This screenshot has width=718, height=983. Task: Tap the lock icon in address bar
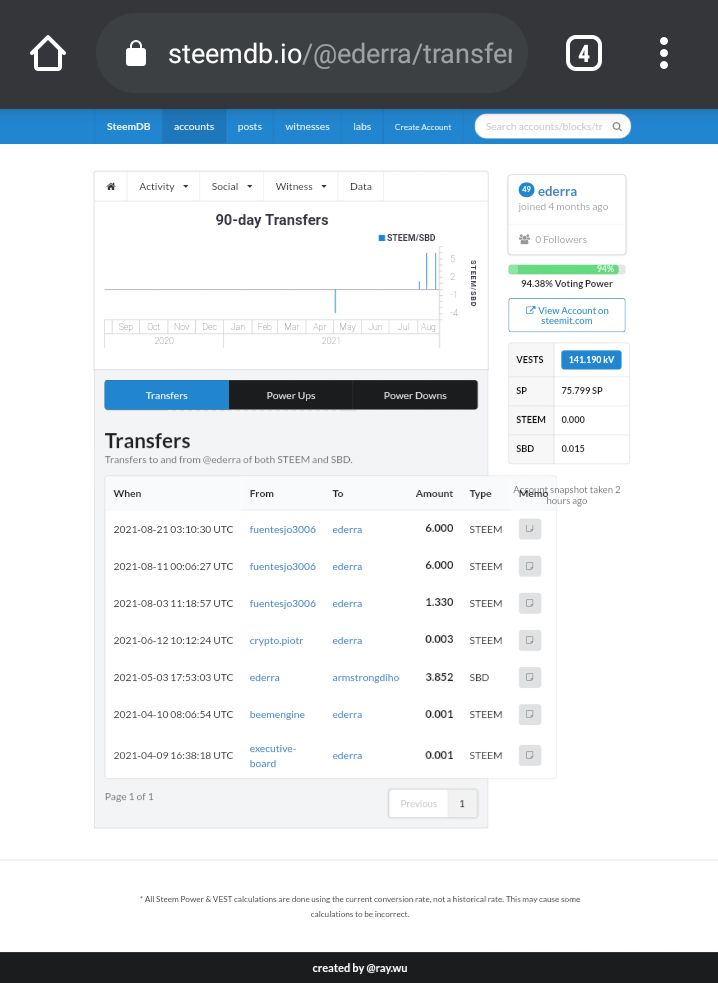(x=135, y=53)
